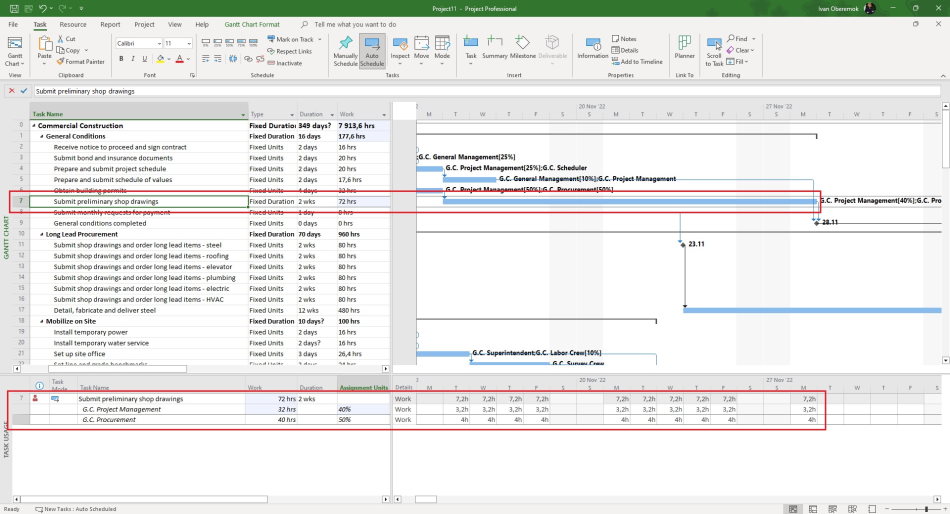Viewport: 950px width, 514px height.
Task: Mark task 0% complete
Action: point(206,43)
